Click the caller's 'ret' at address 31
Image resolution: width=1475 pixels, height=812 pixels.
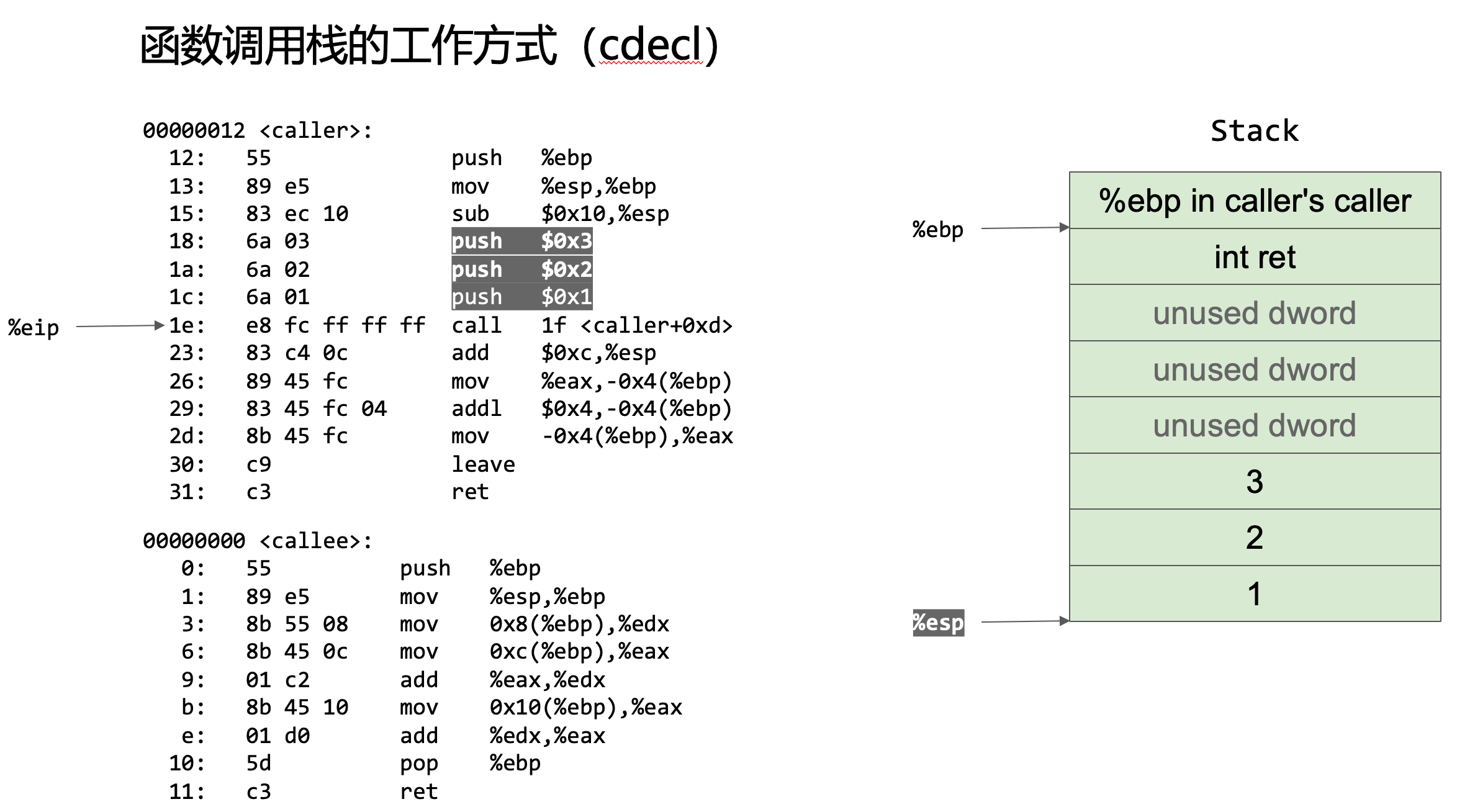(470, 492)
